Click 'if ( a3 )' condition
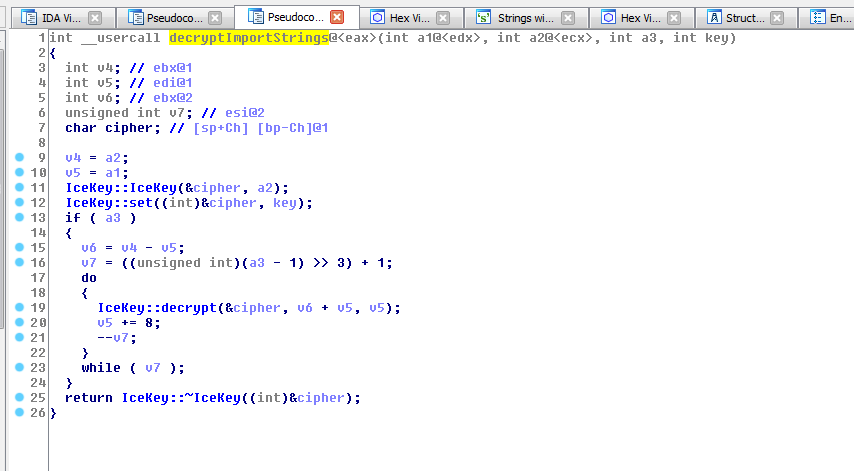Screen dimensions: 854x471 pos(101,218)
